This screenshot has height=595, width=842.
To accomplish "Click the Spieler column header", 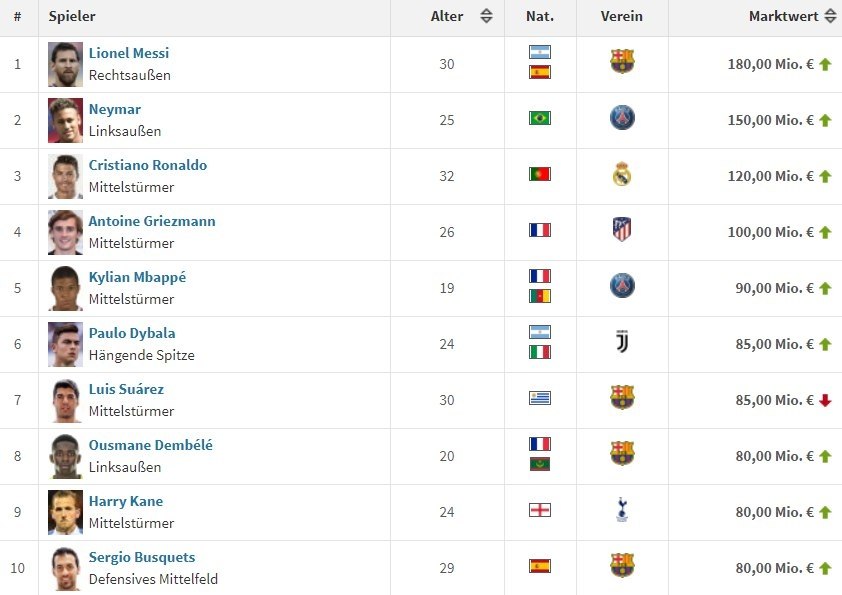I will click(72, 16).
